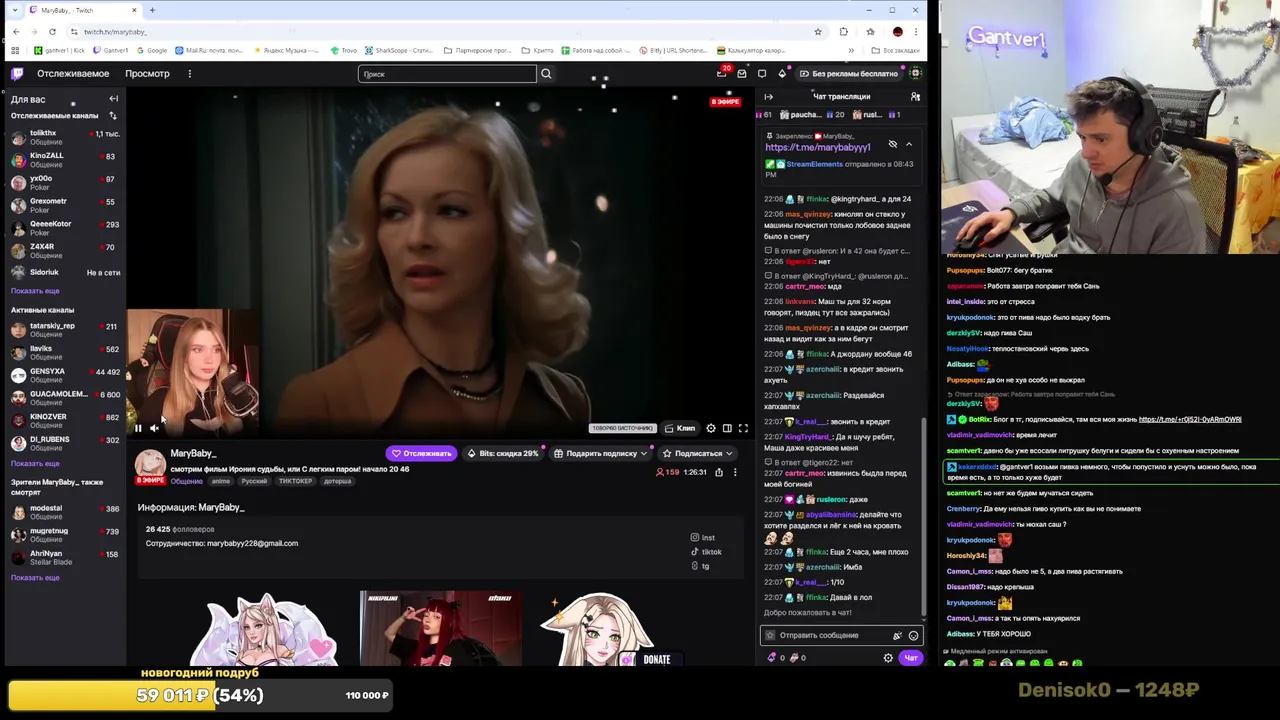Show more followed channels (Показать еще)
This screenshot has height=720, width=1280.
(35, 291)
